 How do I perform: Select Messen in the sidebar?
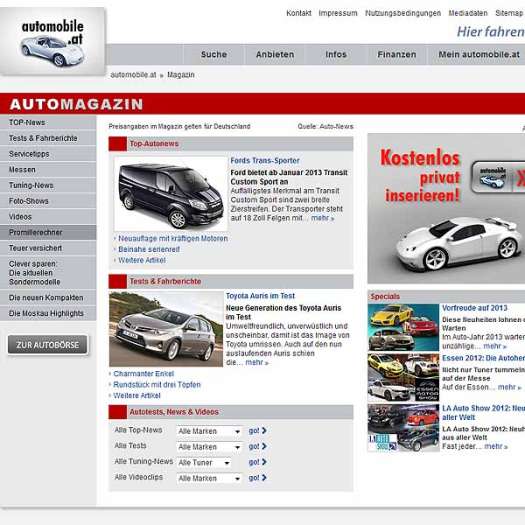click(x=48, y=170)
